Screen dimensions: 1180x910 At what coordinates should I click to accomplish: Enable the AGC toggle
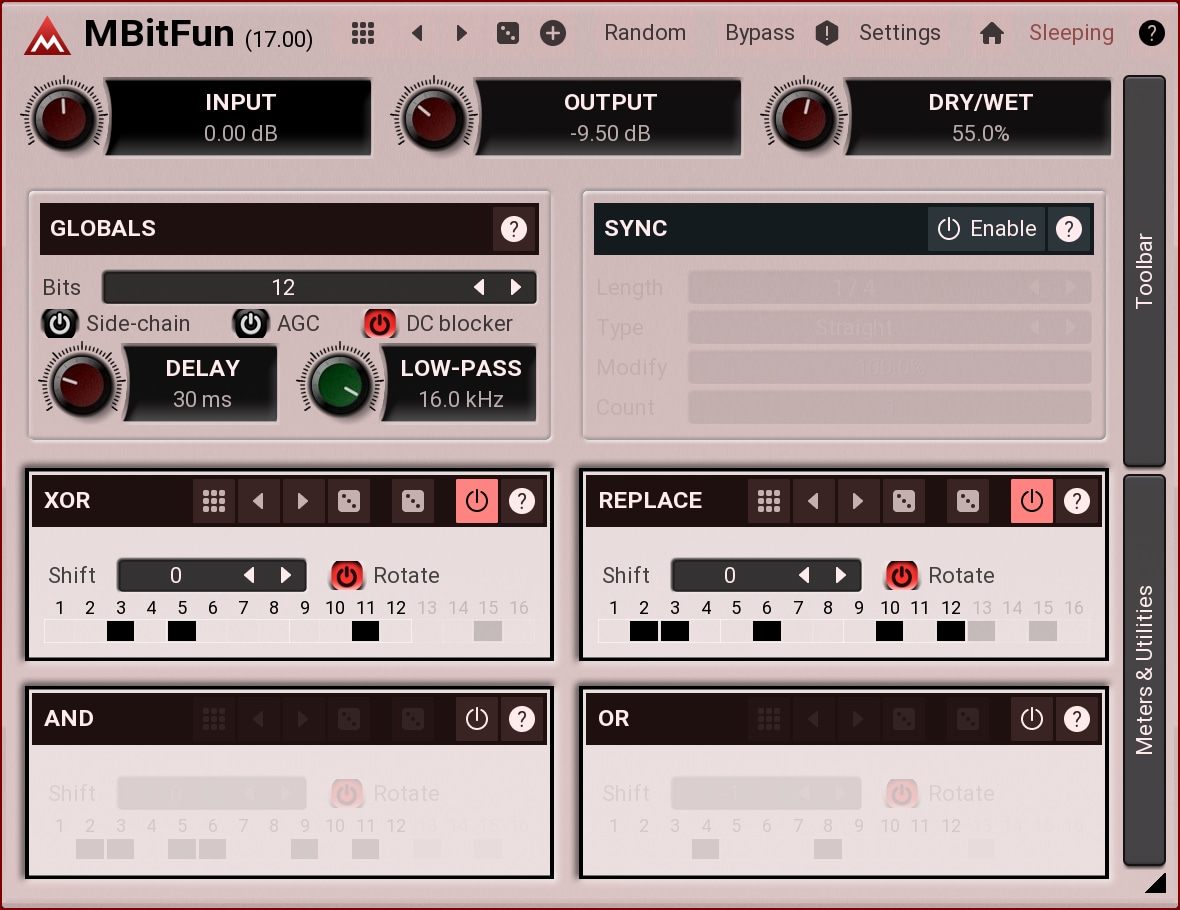(x=250, y=324)
